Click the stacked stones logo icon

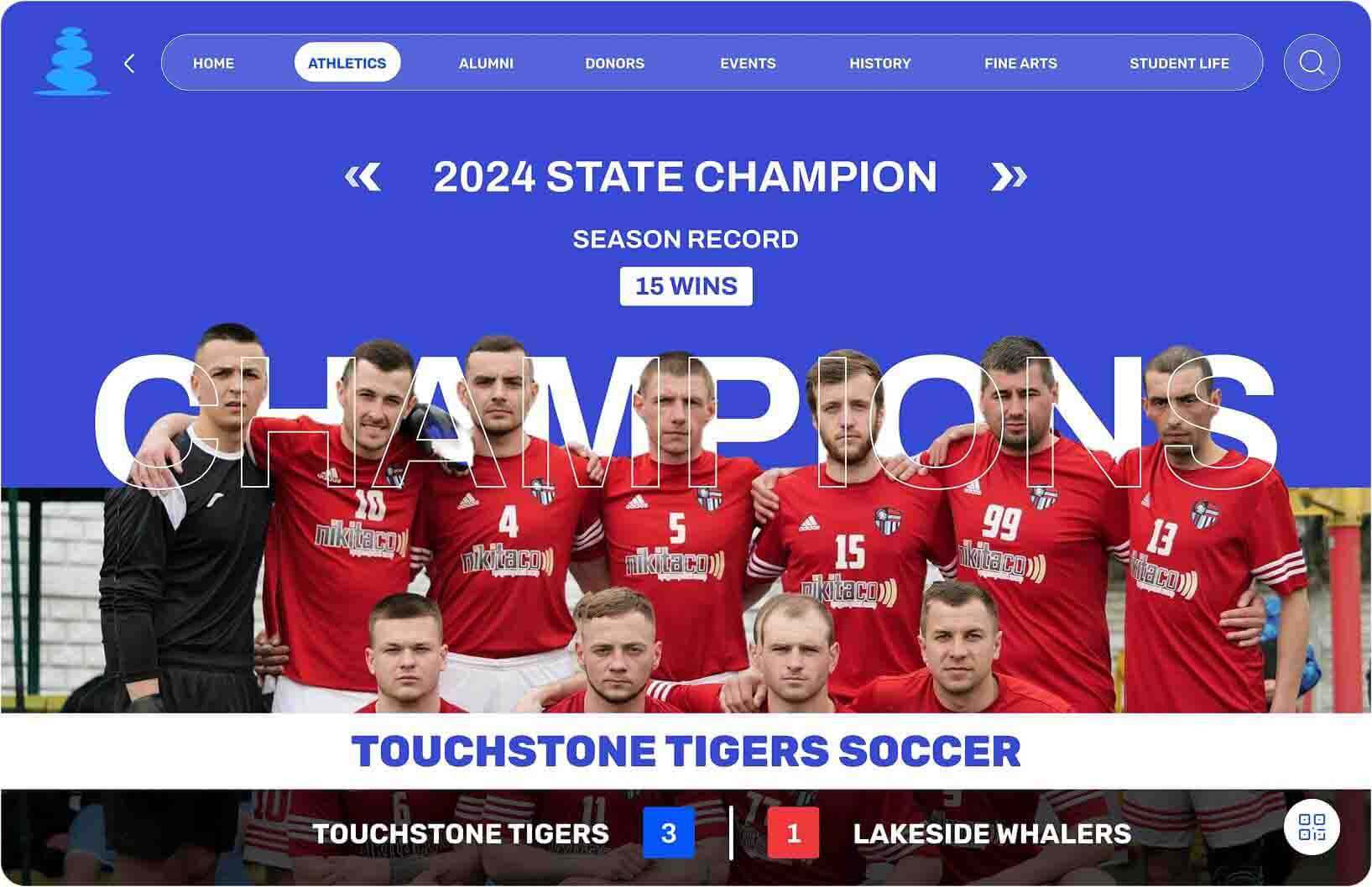tap(71, 61)
